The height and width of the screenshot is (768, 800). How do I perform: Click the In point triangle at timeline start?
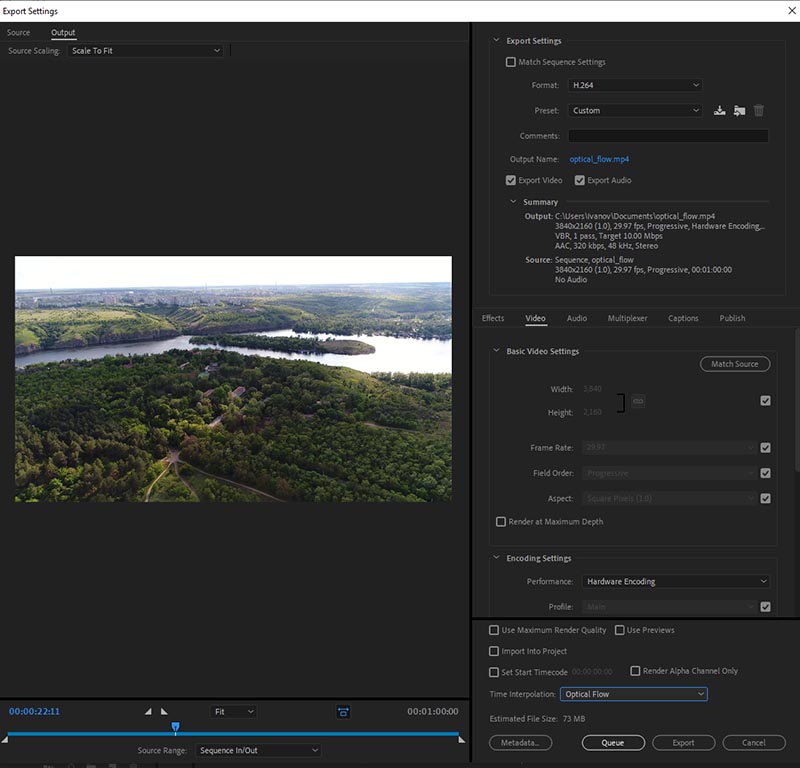click(5, 739)
